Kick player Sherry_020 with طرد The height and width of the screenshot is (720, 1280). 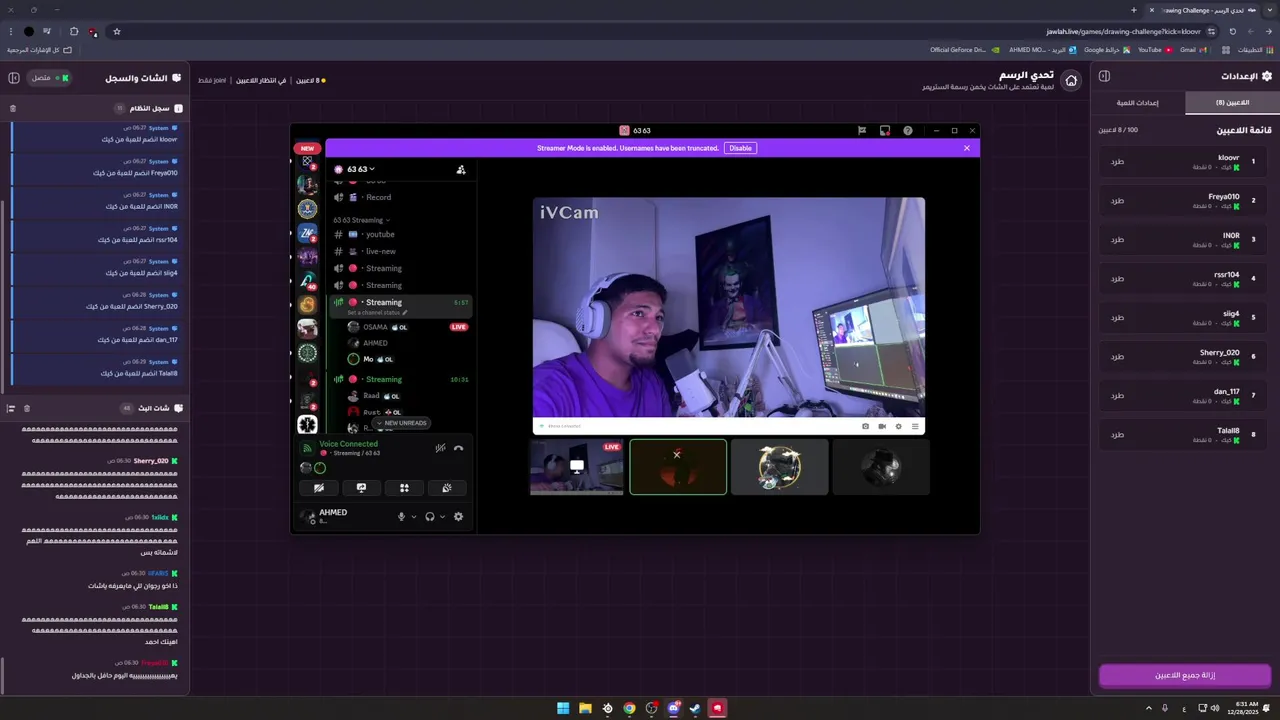[1117, 357]
